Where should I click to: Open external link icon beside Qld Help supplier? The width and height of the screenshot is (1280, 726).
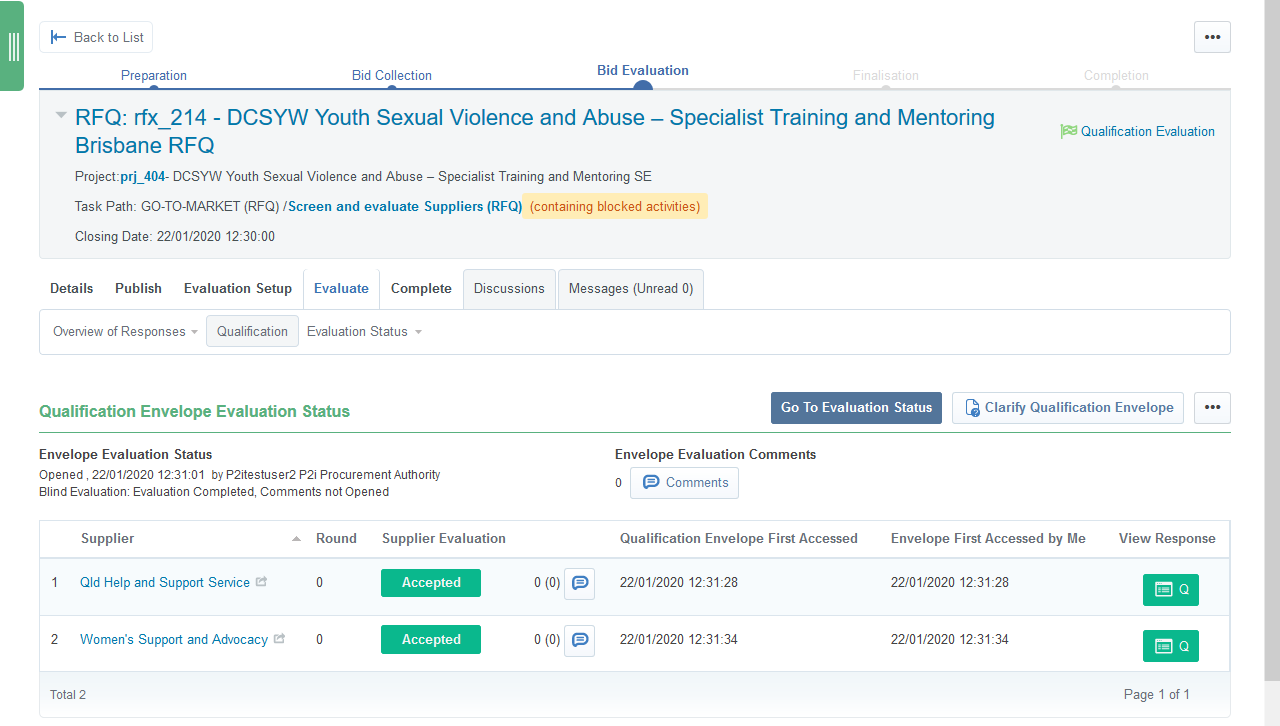coord(262,582)
